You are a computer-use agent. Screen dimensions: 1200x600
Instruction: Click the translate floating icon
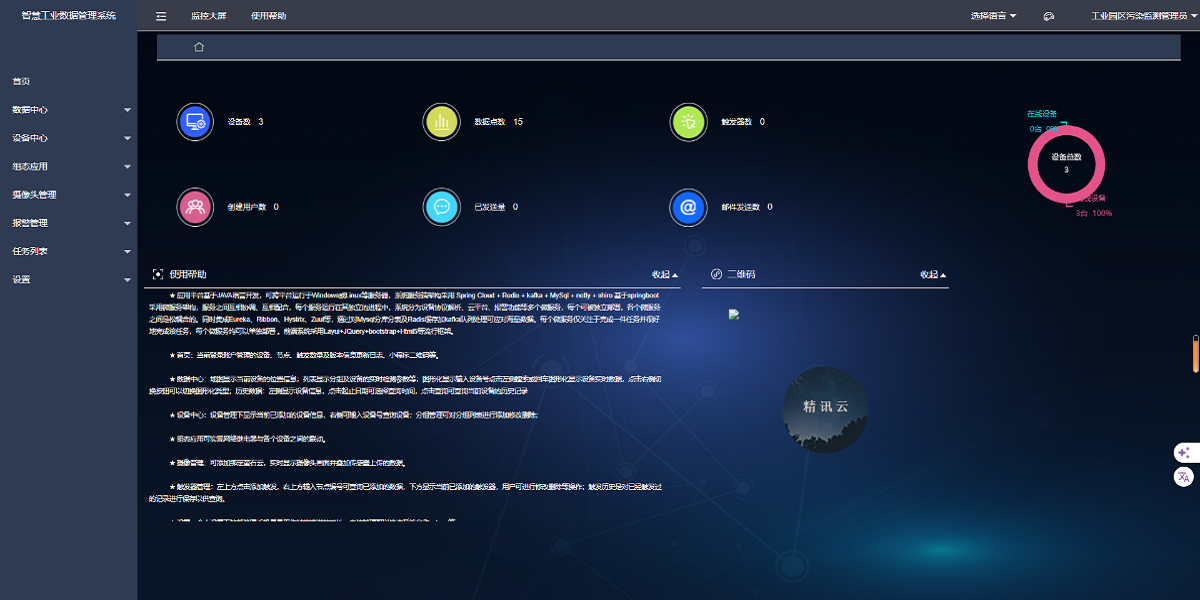point(1184,477)
